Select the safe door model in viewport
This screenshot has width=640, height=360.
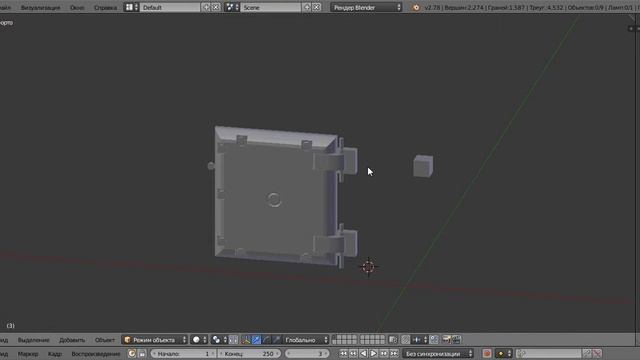point(282,196)
